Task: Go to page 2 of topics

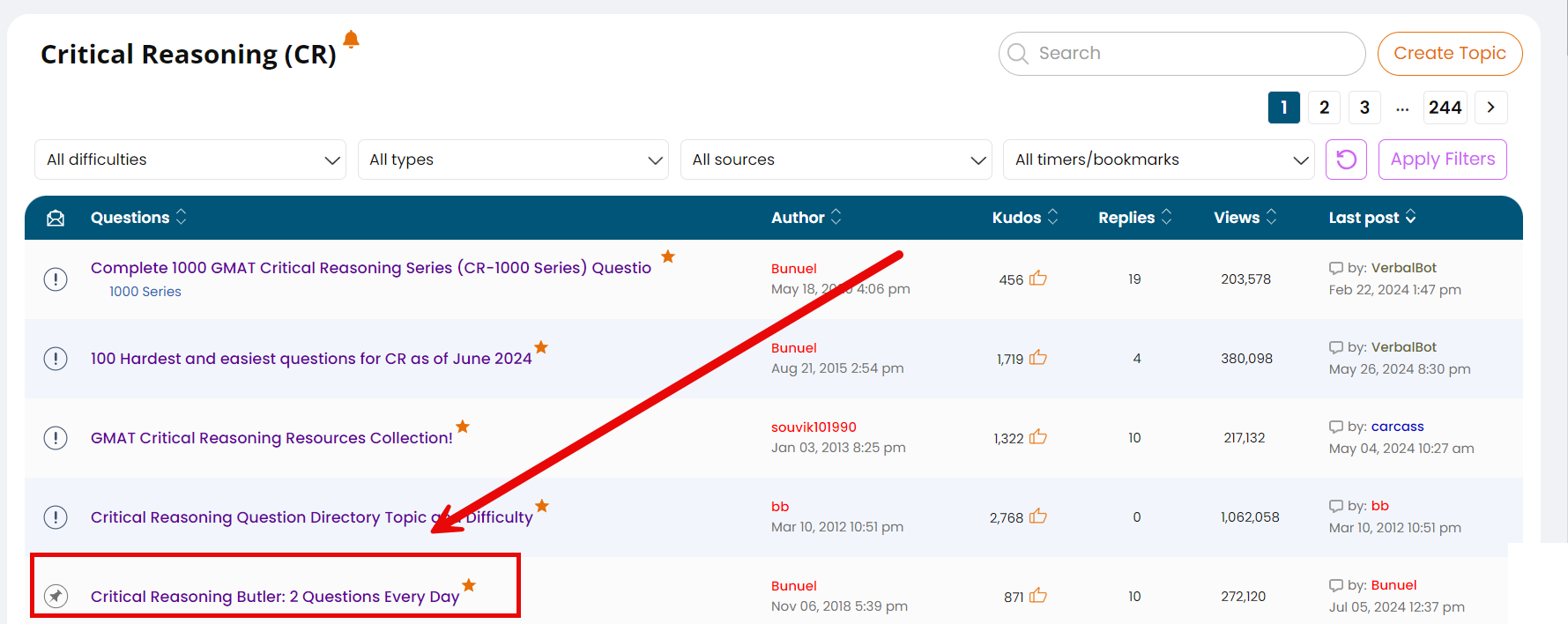Action: 1324,108
